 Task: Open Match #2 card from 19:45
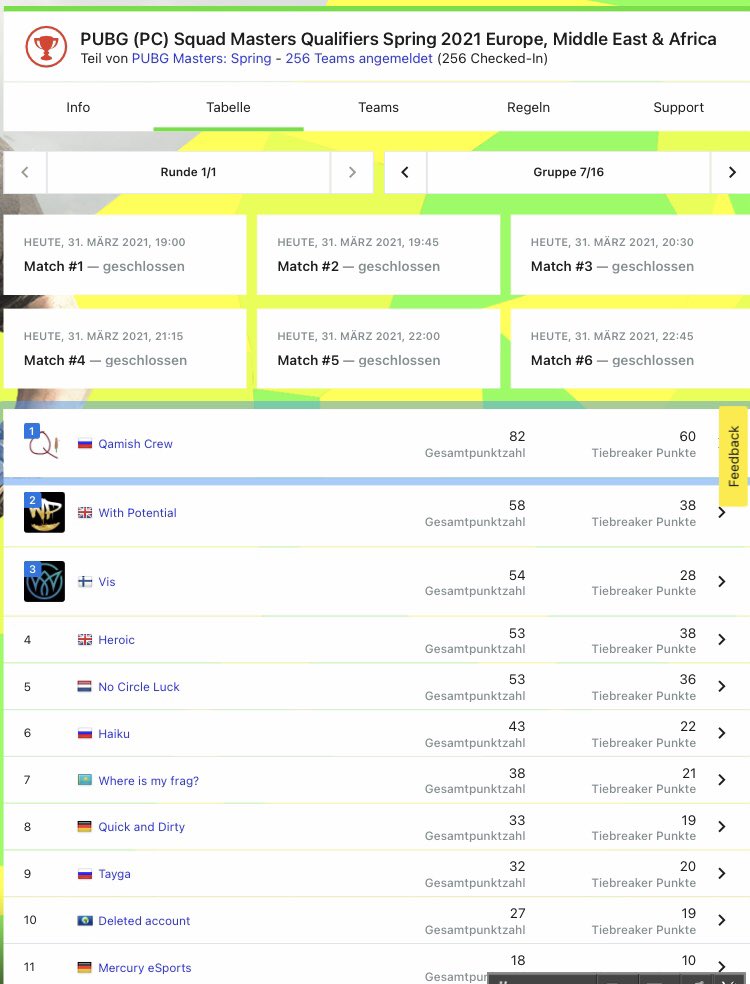378,255
